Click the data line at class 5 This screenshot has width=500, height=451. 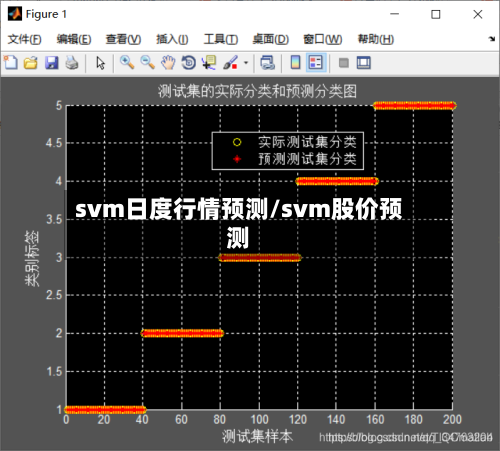pos(414,106)
